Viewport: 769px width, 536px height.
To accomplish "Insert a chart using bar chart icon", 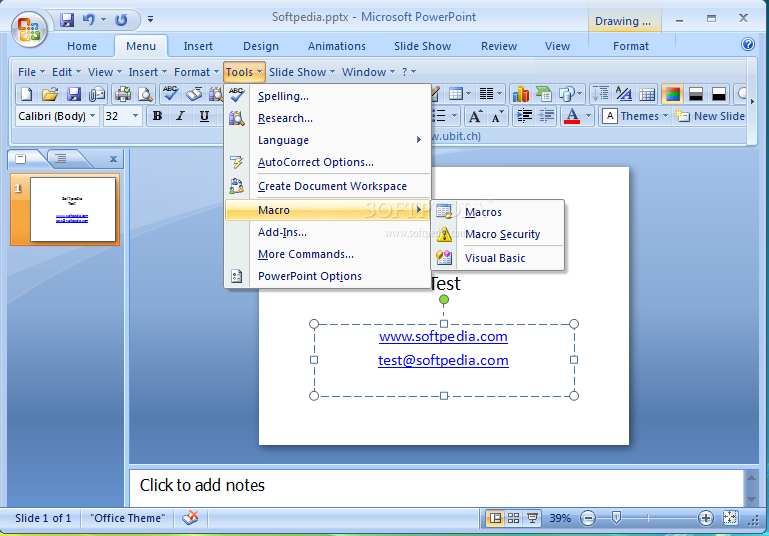I will coord(521,94).
